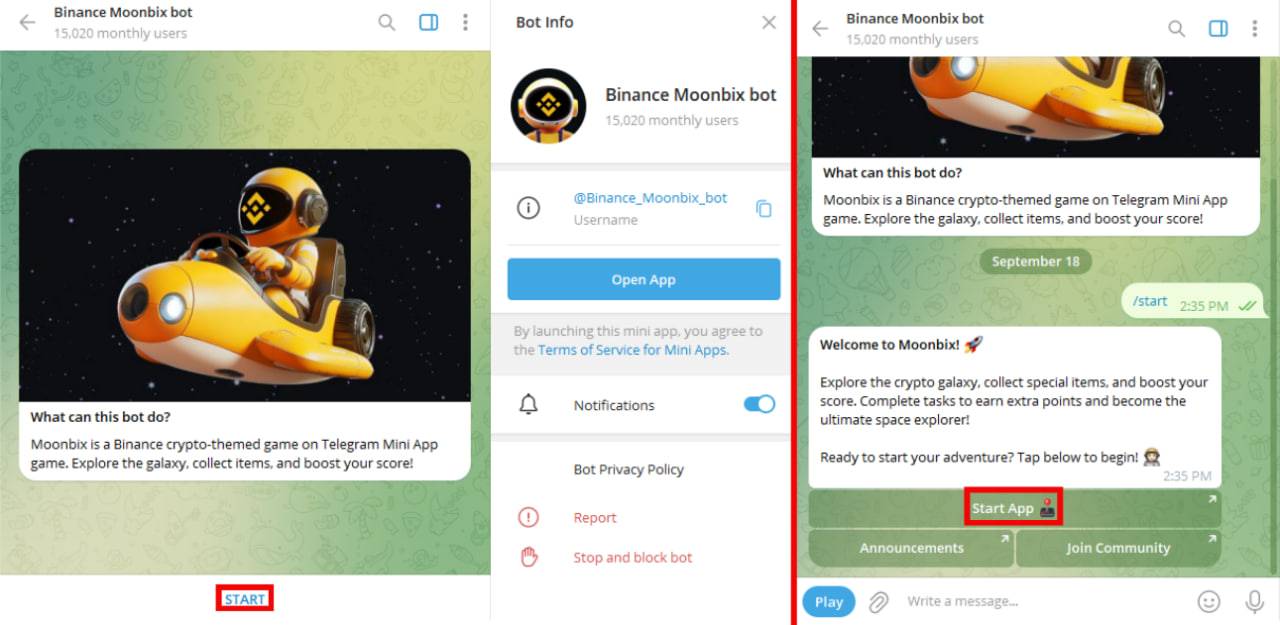Click the Join Community button
This screenshot has height=625, width=1280.
(x=1119, y=548)
